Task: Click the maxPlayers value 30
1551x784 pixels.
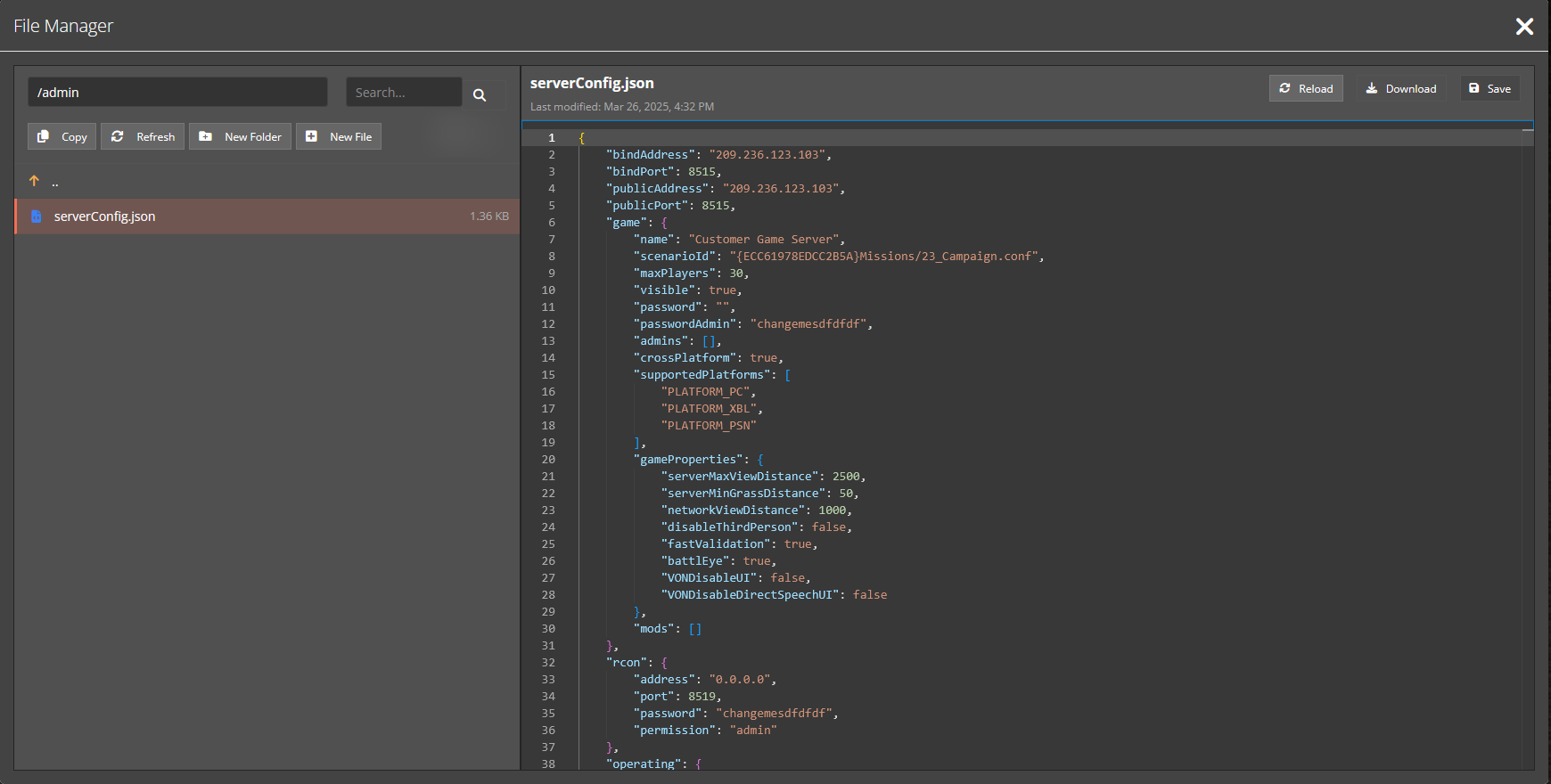Action: (x=736, y=274)
